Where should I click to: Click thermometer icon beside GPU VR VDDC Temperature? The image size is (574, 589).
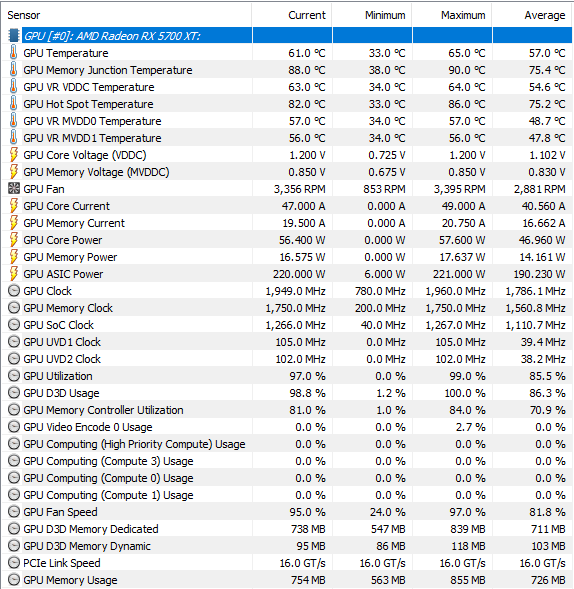coord(14,87)
